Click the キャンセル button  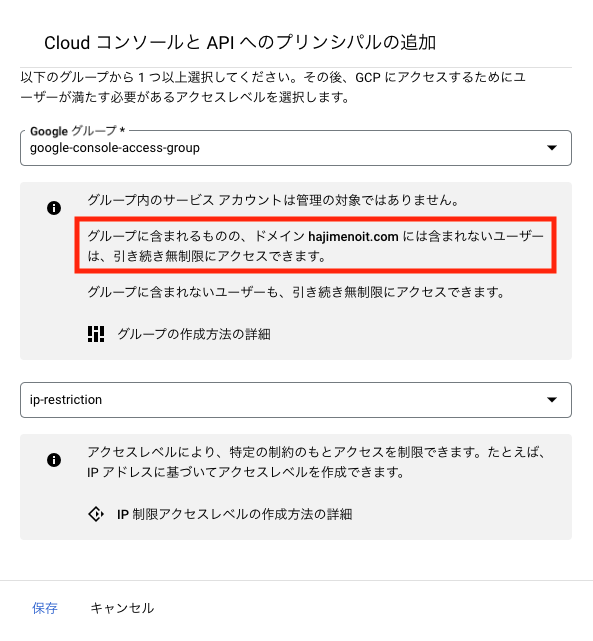coord(122,608)
